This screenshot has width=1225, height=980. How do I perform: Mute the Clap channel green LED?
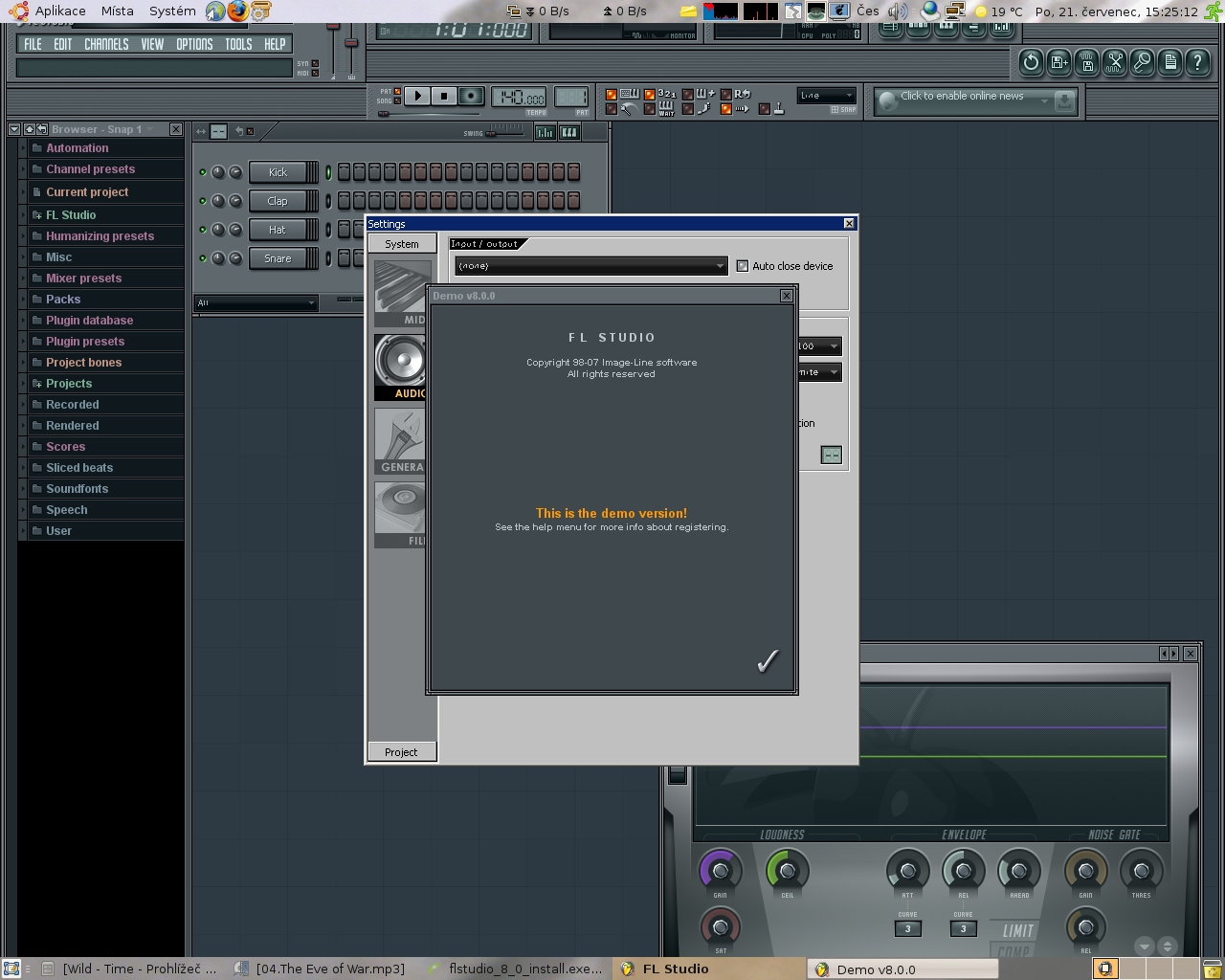[203, 201]
